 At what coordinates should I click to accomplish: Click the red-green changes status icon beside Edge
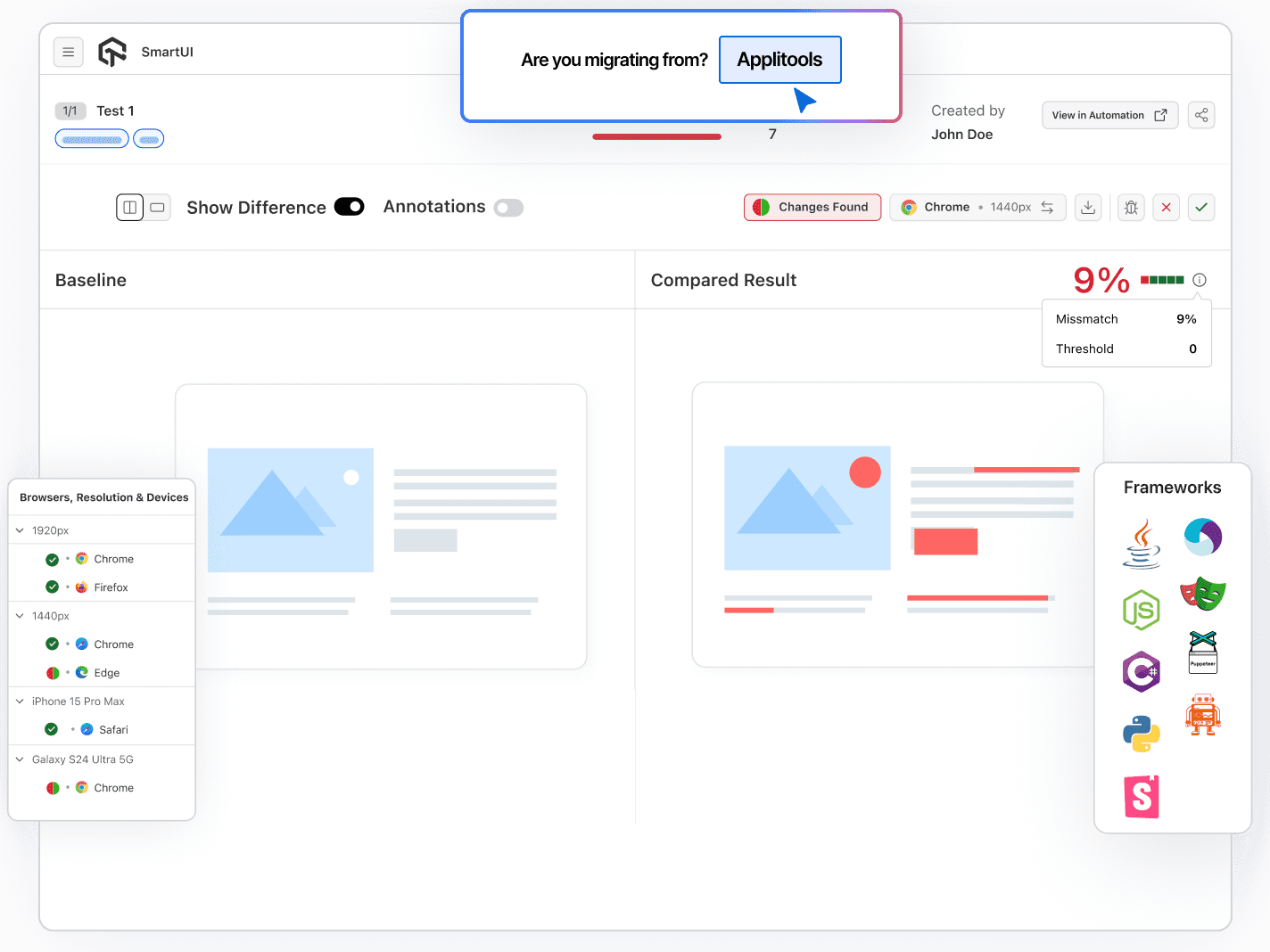[x=53, y=673]
